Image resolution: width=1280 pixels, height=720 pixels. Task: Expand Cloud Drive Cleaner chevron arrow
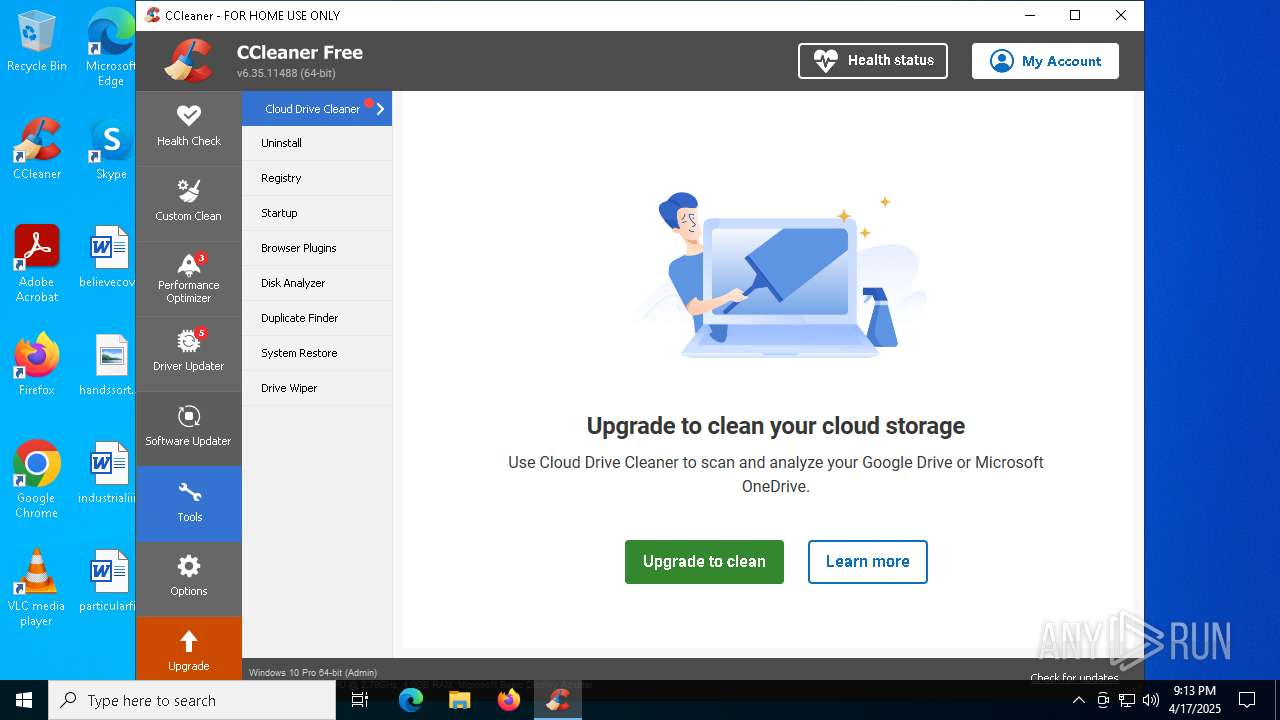point(380,109)
